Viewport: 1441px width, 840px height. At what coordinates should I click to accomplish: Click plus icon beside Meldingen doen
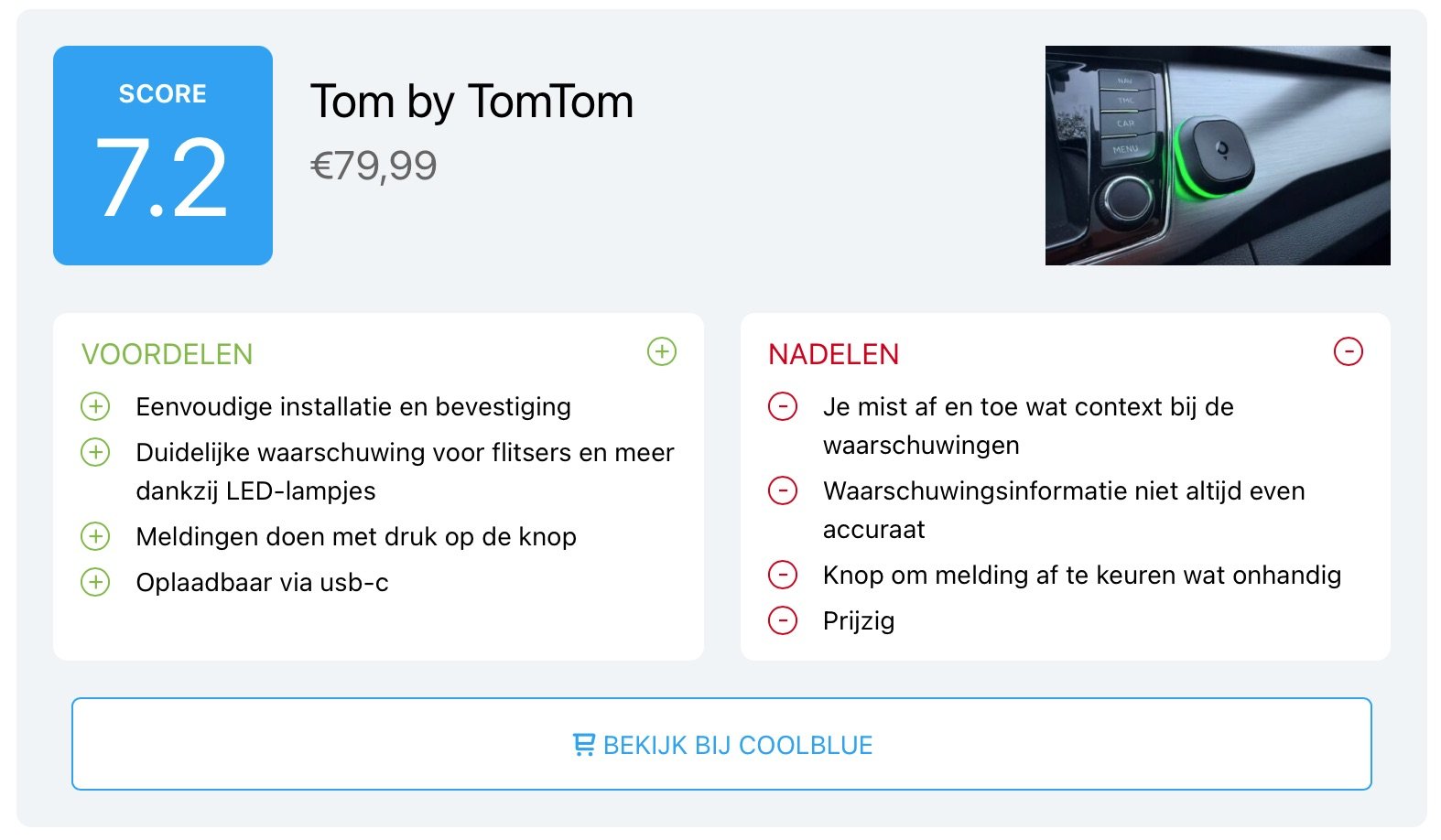pos(95,536)
